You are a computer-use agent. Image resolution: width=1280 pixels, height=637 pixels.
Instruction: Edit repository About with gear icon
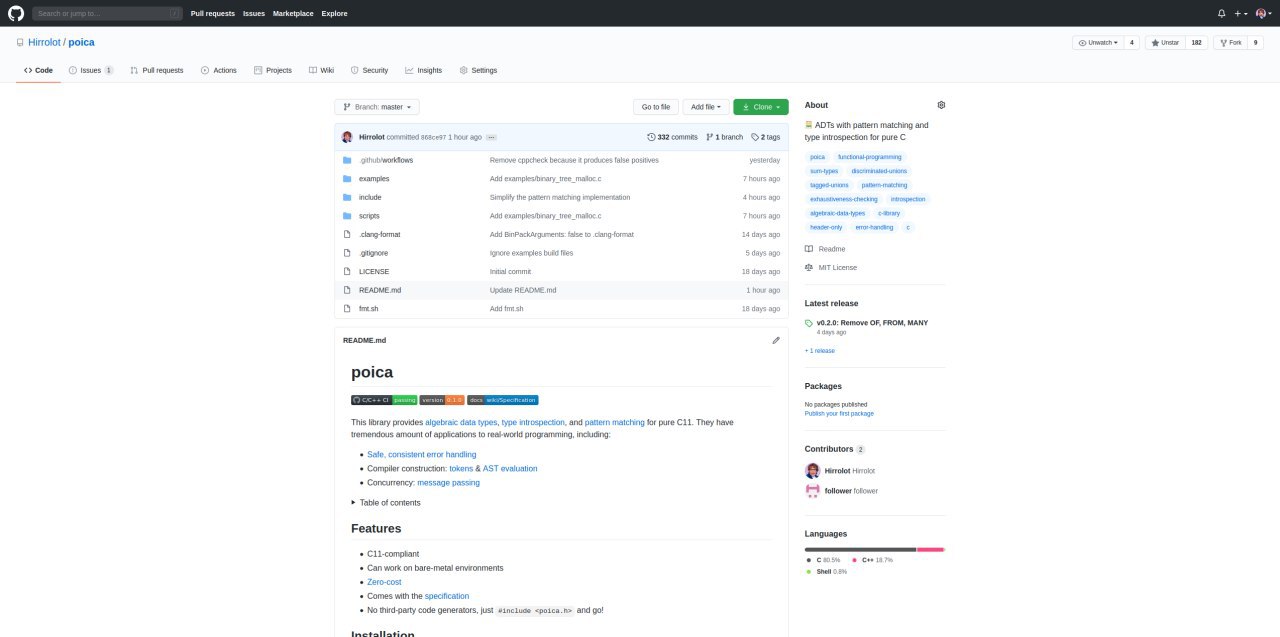coord(941,105)
